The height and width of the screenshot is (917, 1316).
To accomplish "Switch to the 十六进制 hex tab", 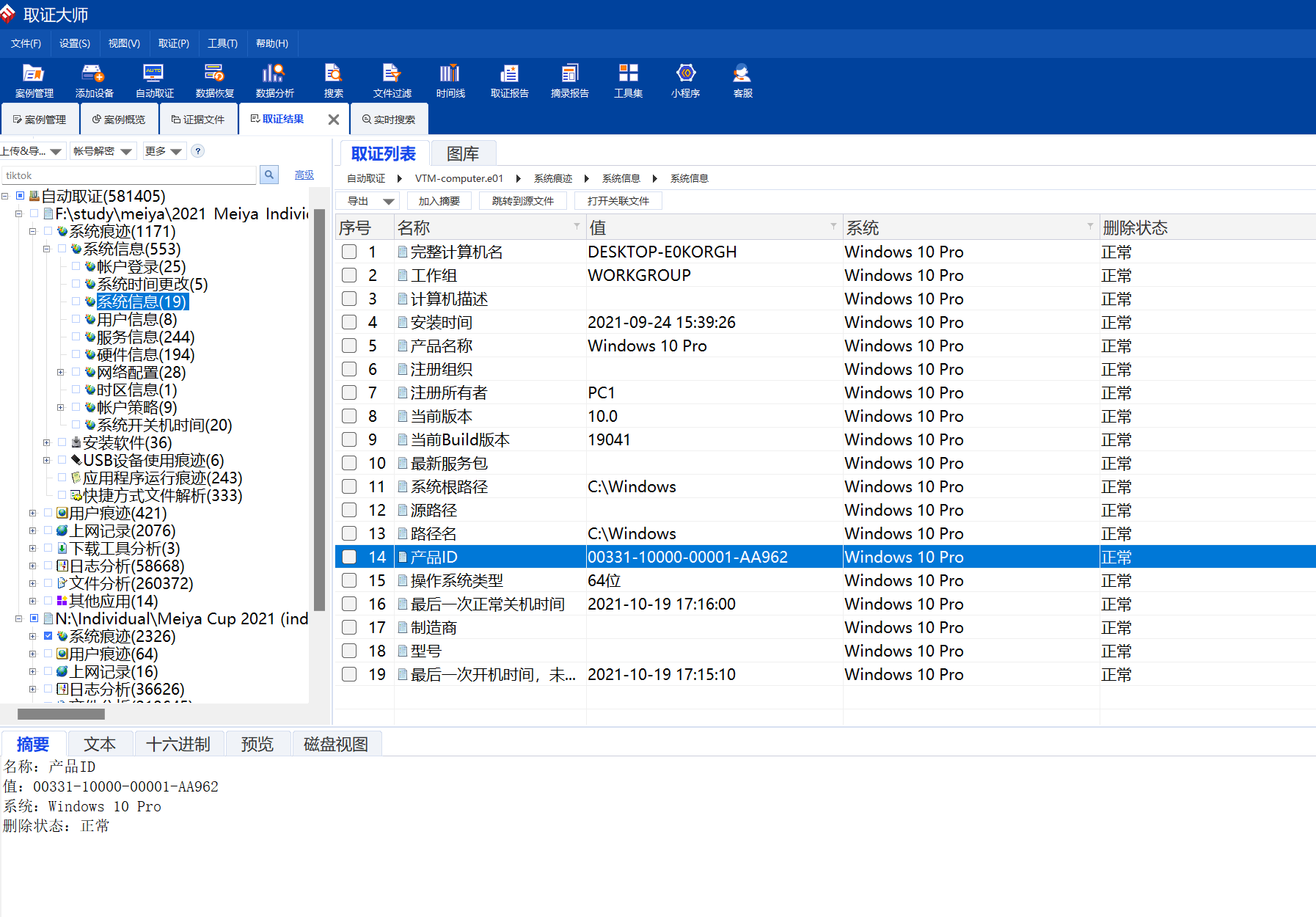I will click(178, 745).
